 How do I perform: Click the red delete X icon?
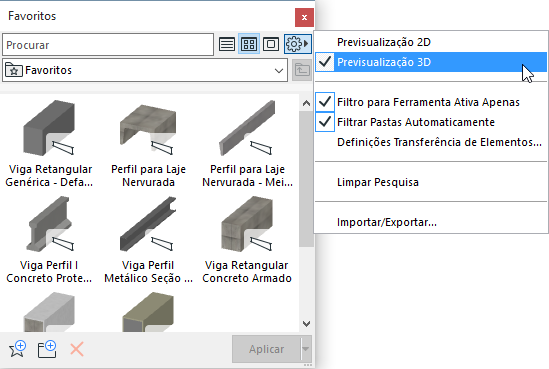pyautogui.click(x=77, y=349)
